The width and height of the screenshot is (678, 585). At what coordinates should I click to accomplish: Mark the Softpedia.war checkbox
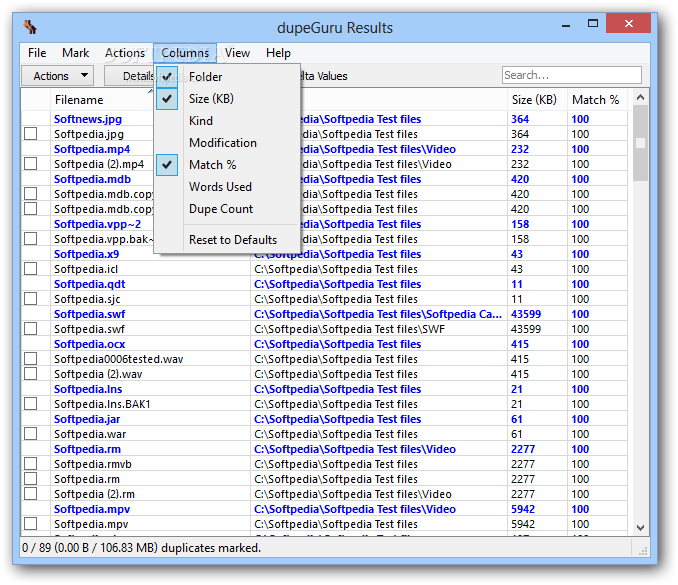pos(31,434)
